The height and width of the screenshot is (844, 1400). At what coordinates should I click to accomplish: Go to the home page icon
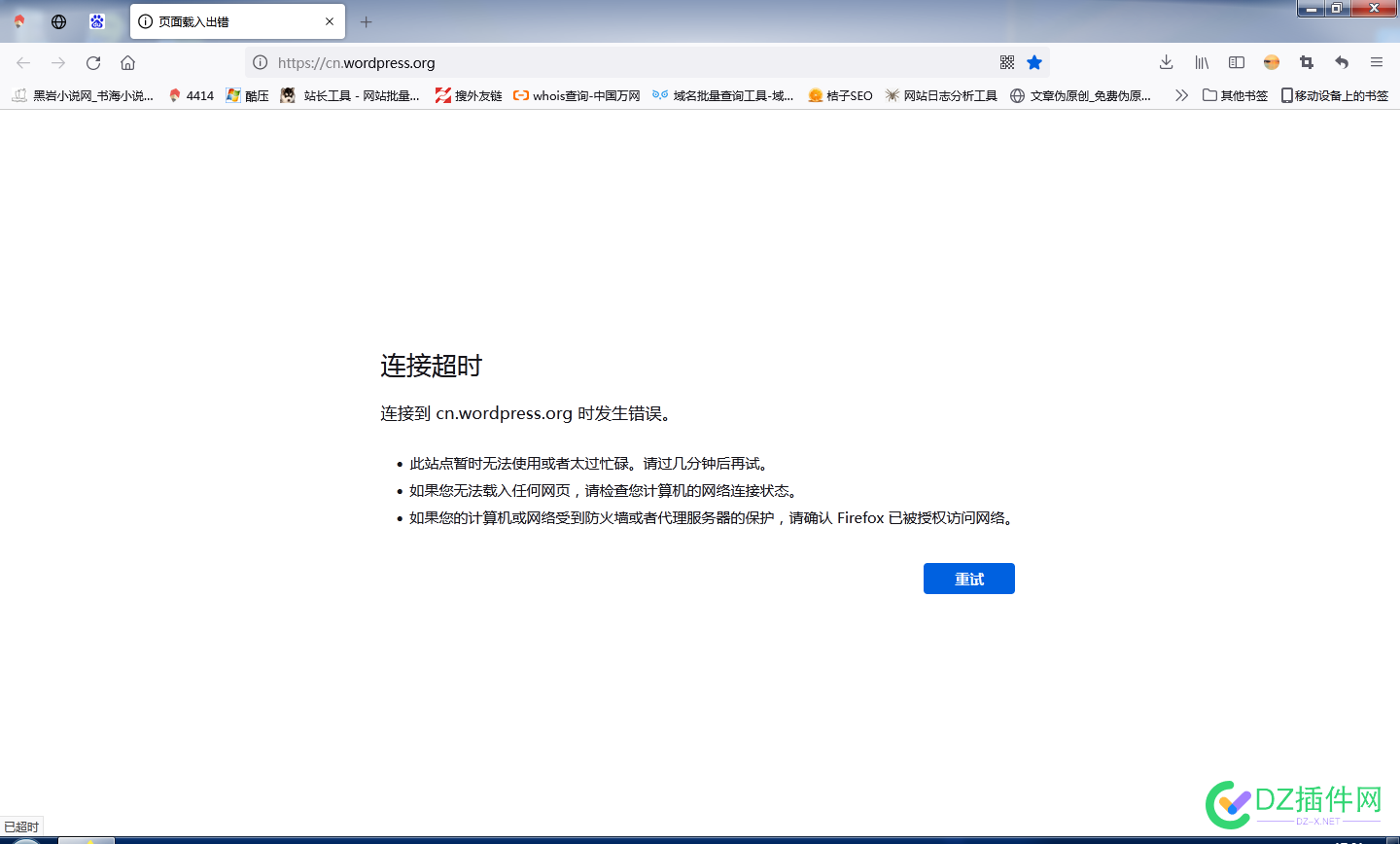coord(127,62)
